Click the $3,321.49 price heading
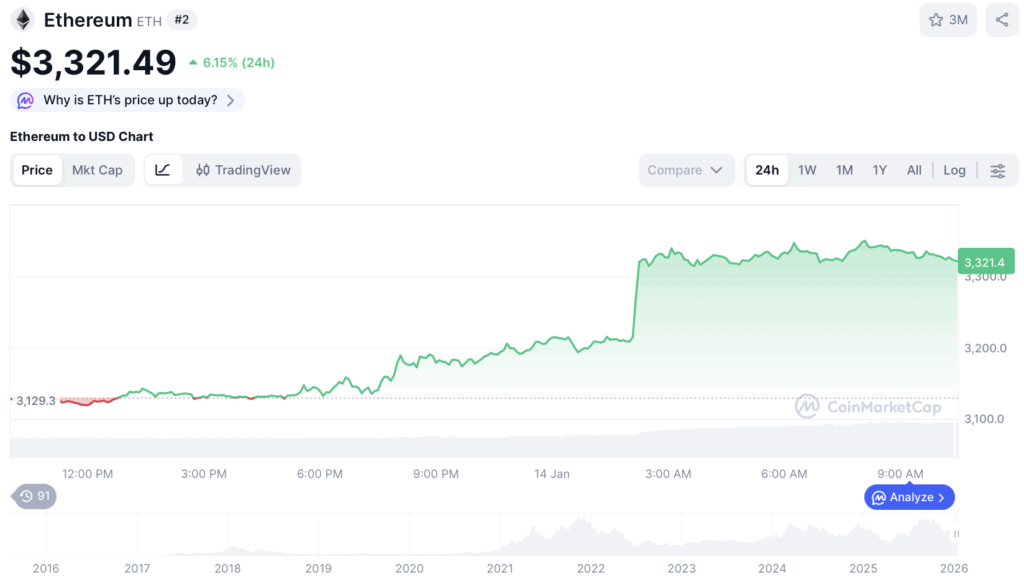 click(x=93, y=63)
